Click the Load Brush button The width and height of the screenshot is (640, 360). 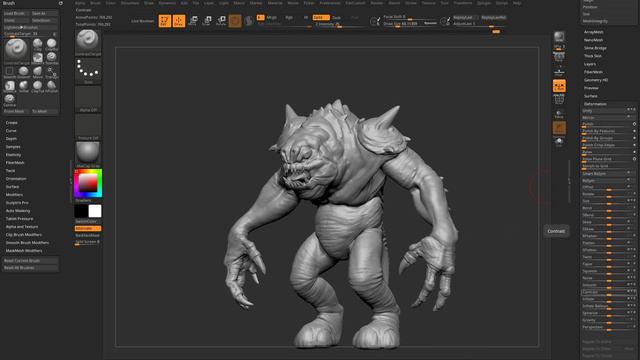click(x=17, y=13)
